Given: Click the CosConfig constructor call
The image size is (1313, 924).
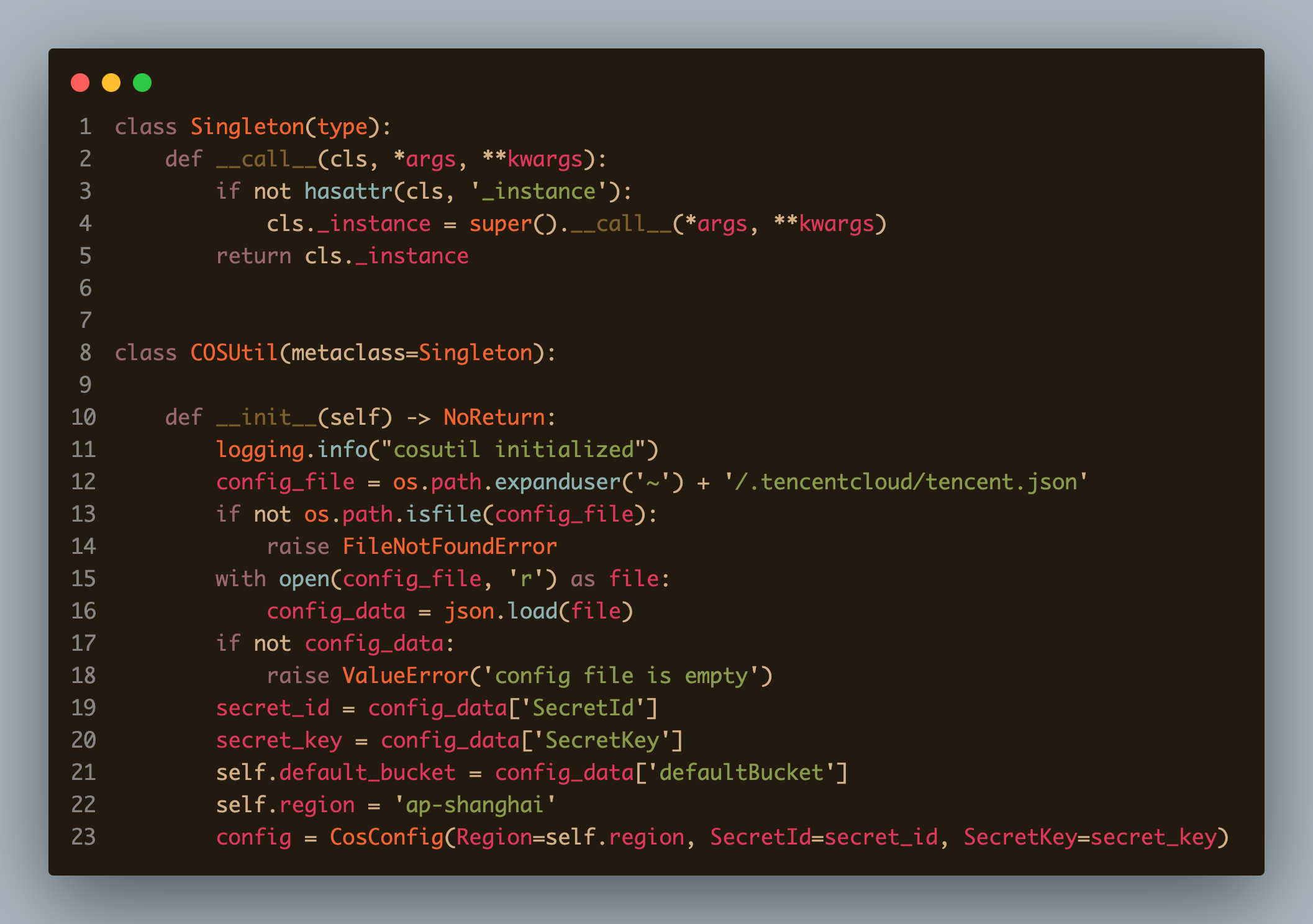Looking at the screenshot, I should [x=386, y=837].
